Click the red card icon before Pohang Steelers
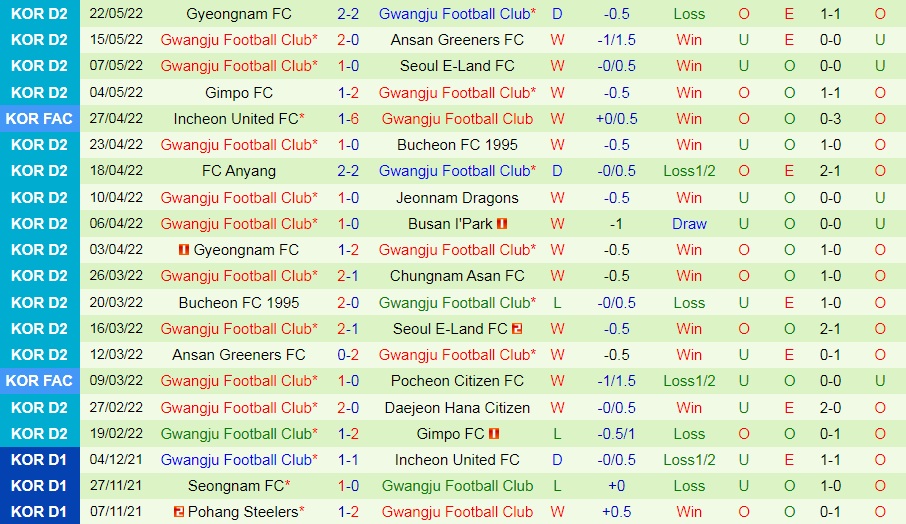The width and height of the screenshot is (906, 524). point(178,512)
